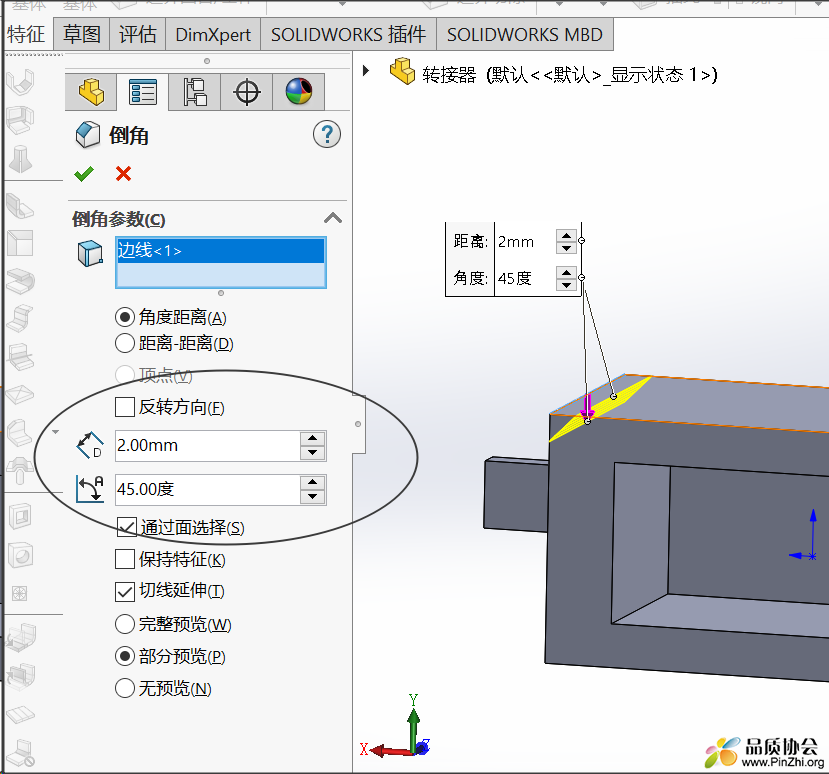Screen dimensions: 829x774
Task: Click the callout 角度 45度 field
Action: [526, 278]
